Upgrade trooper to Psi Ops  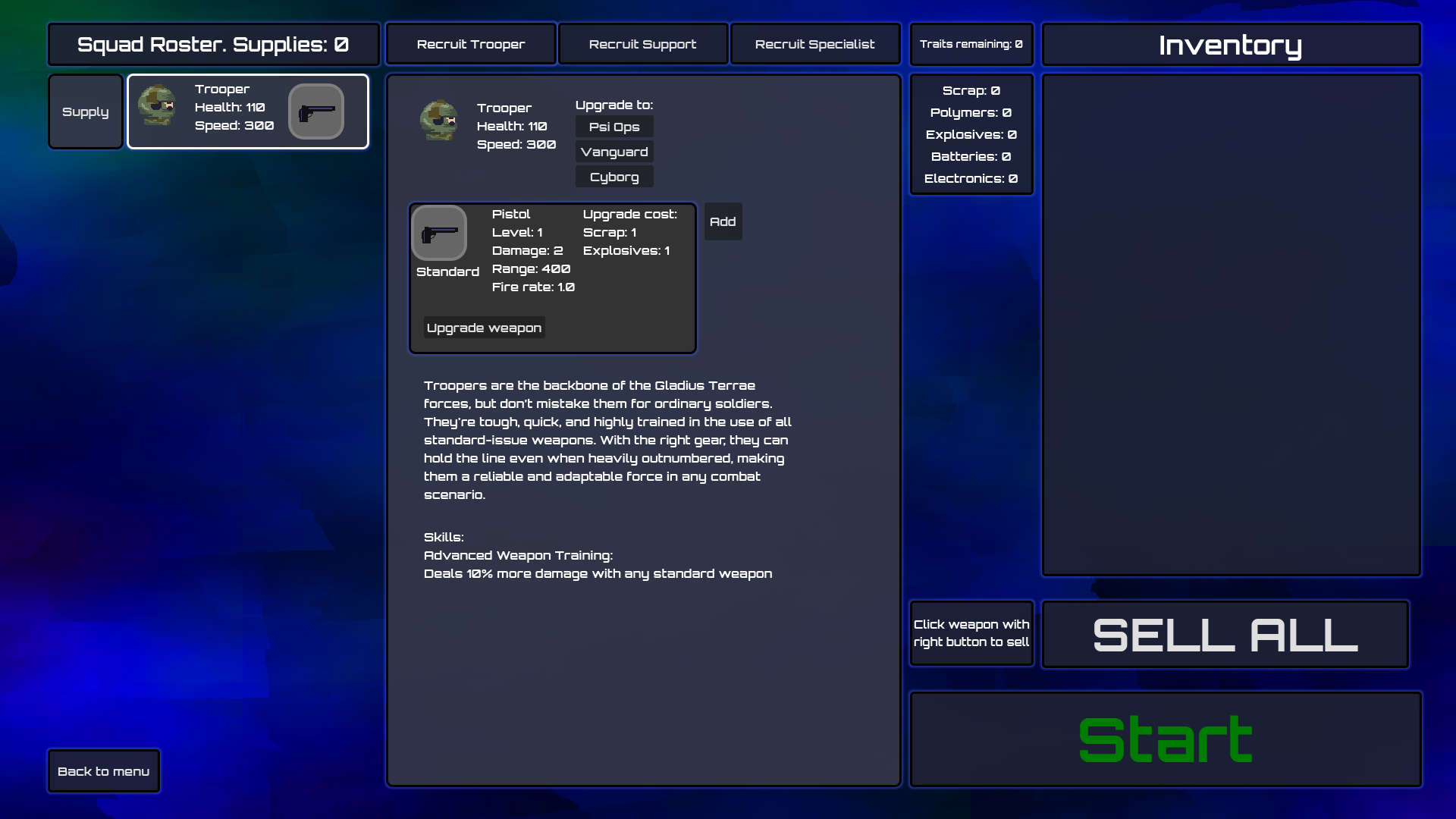tap(614, 127)
